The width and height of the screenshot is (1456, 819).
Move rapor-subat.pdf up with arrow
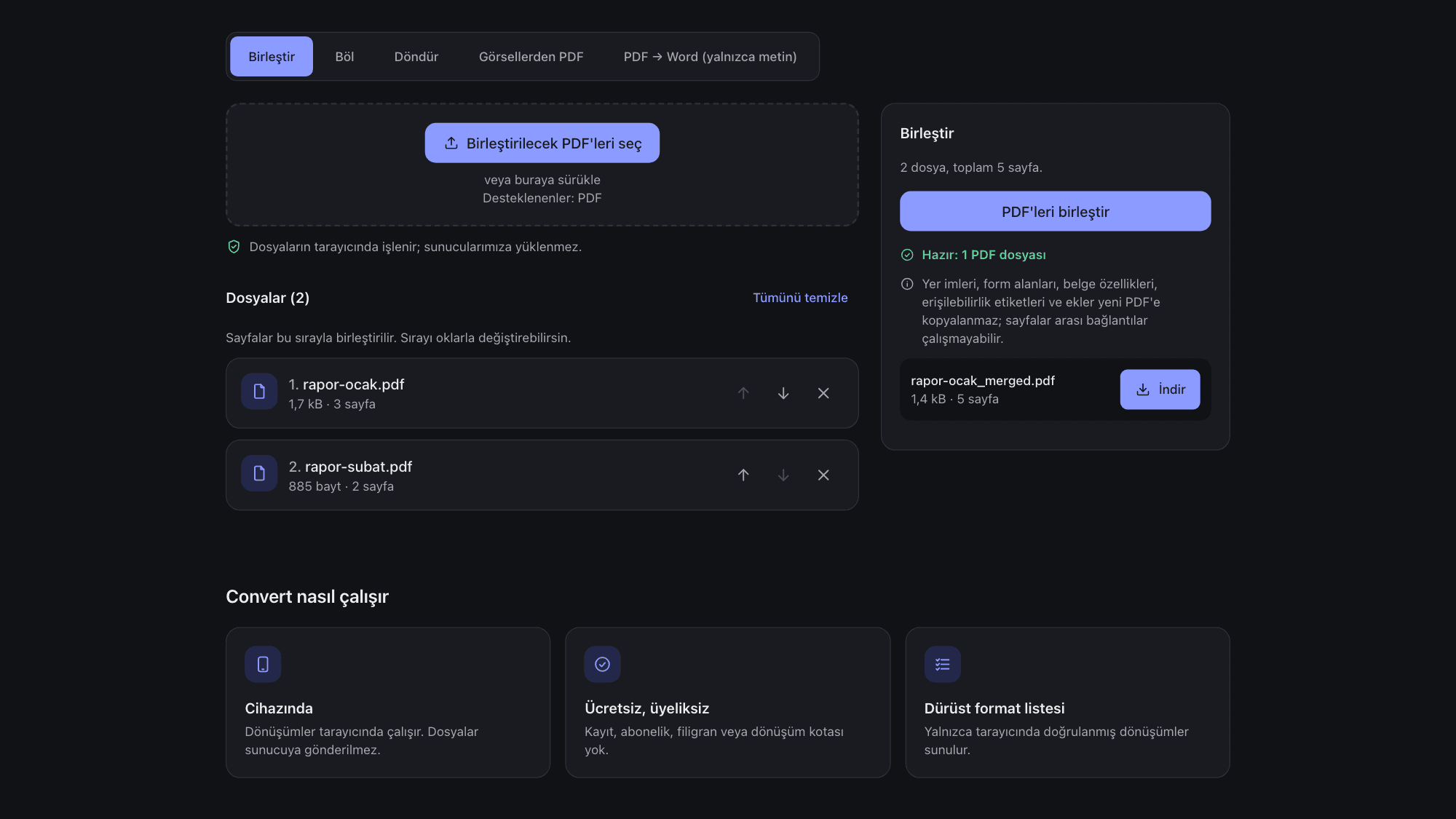pos(743,475)
